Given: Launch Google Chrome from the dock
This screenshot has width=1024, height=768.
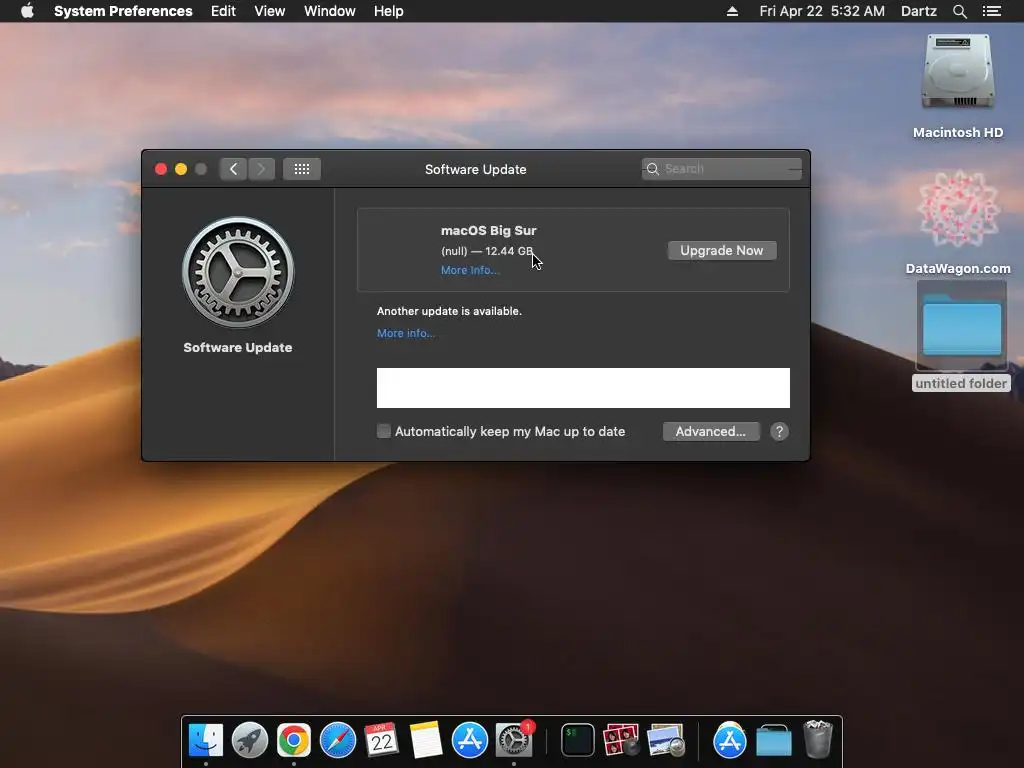Looking at the screenshot, I should pyautogui.click(x=294, y=740).
